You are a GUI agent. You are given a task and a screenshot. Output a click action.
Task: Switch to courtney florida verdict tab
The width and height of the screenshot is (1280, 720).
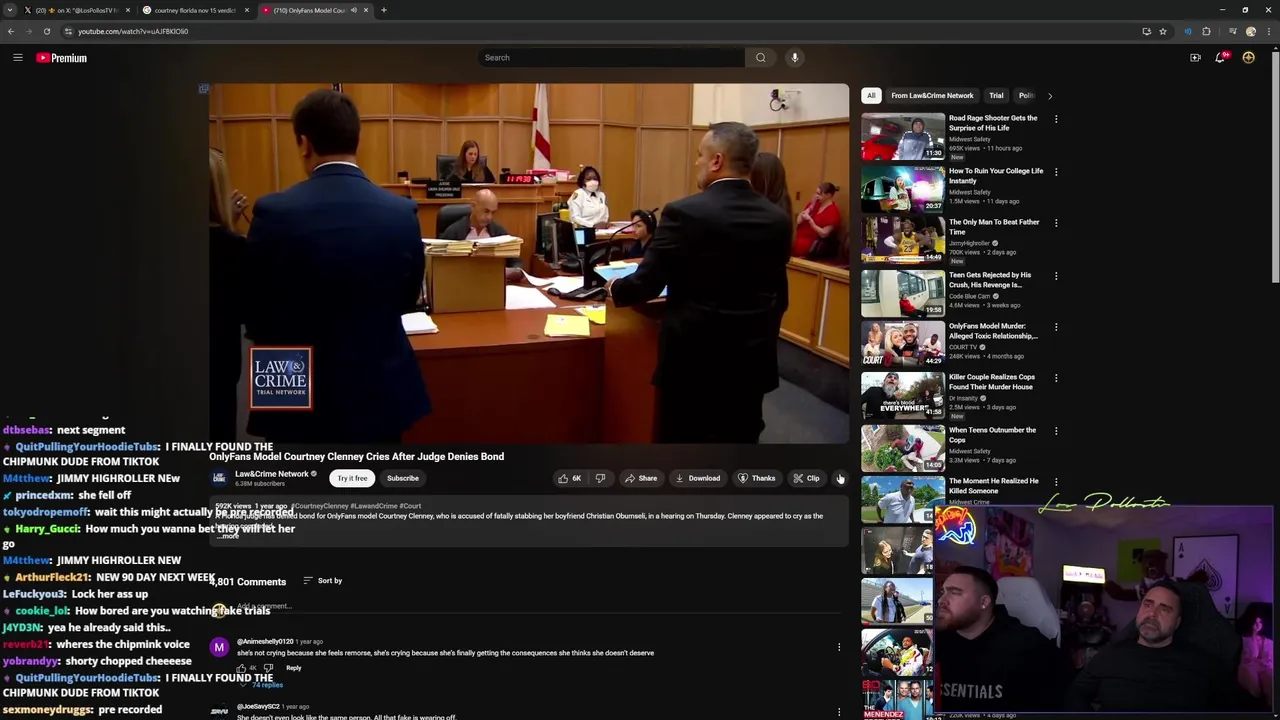tap(195, 10)
